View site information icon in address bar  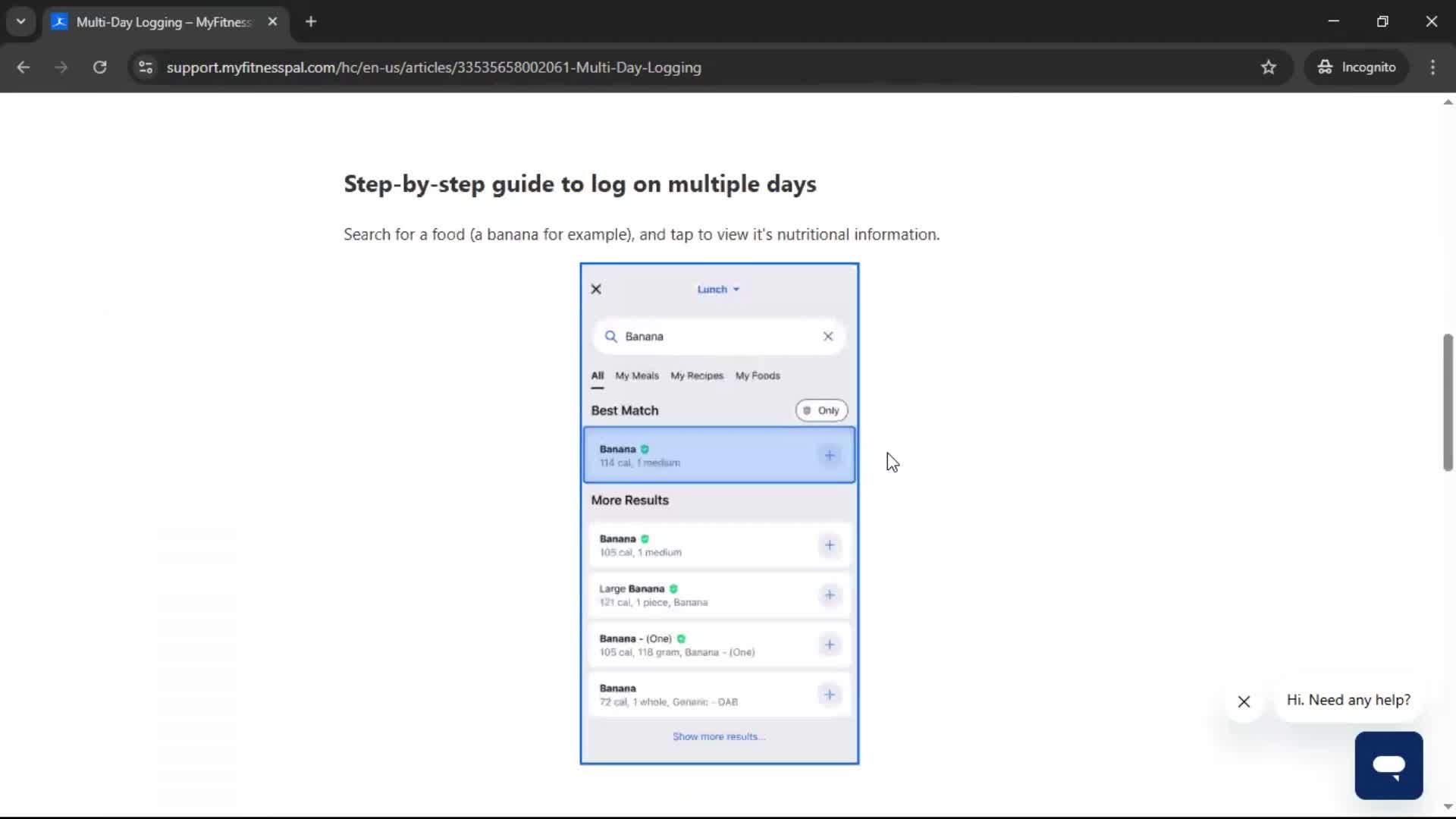click(146, 67)
